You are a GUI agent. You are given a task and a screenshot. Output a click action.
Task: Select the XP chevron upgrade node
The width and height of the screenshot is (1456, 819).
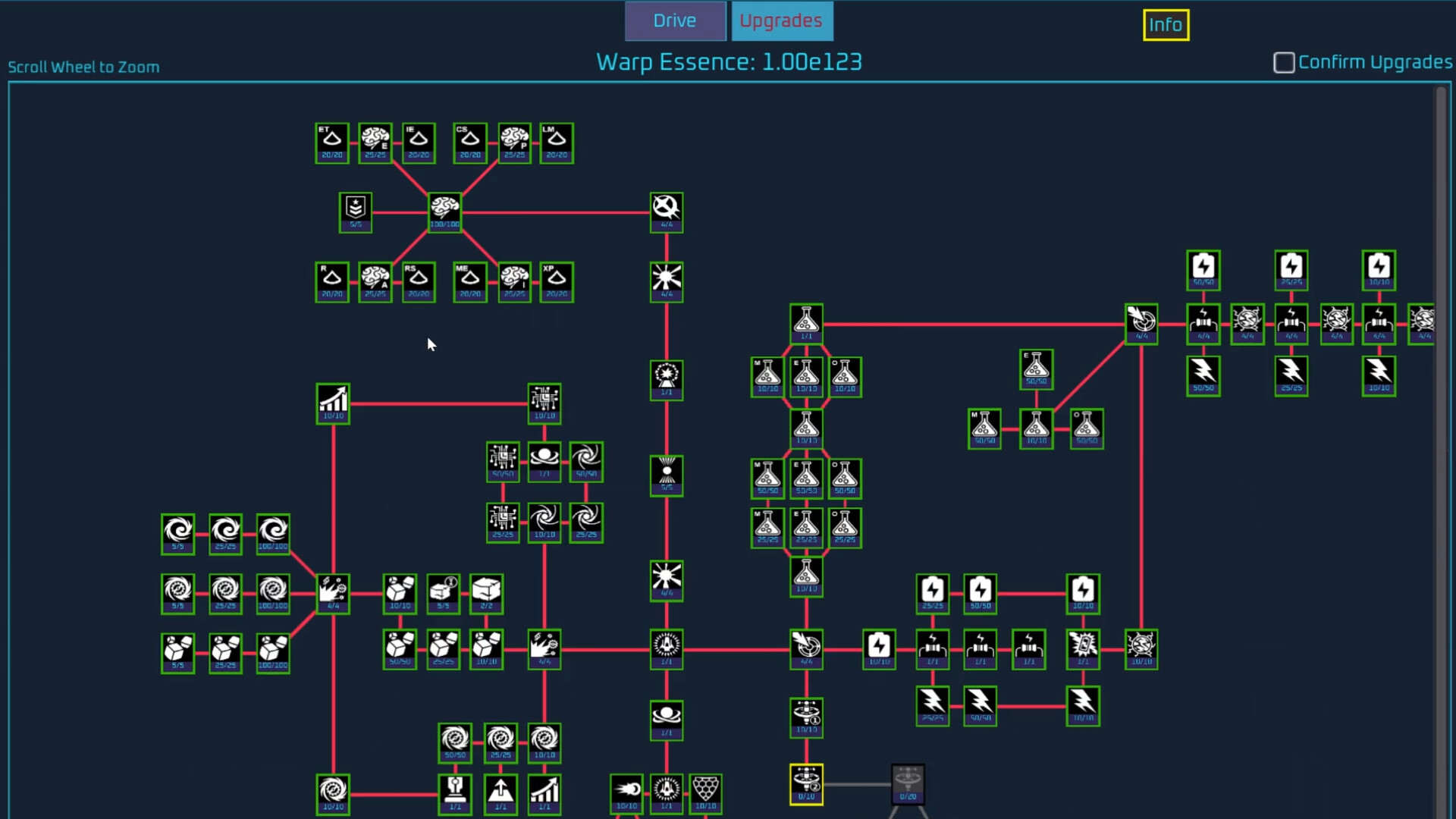point(556,281)
